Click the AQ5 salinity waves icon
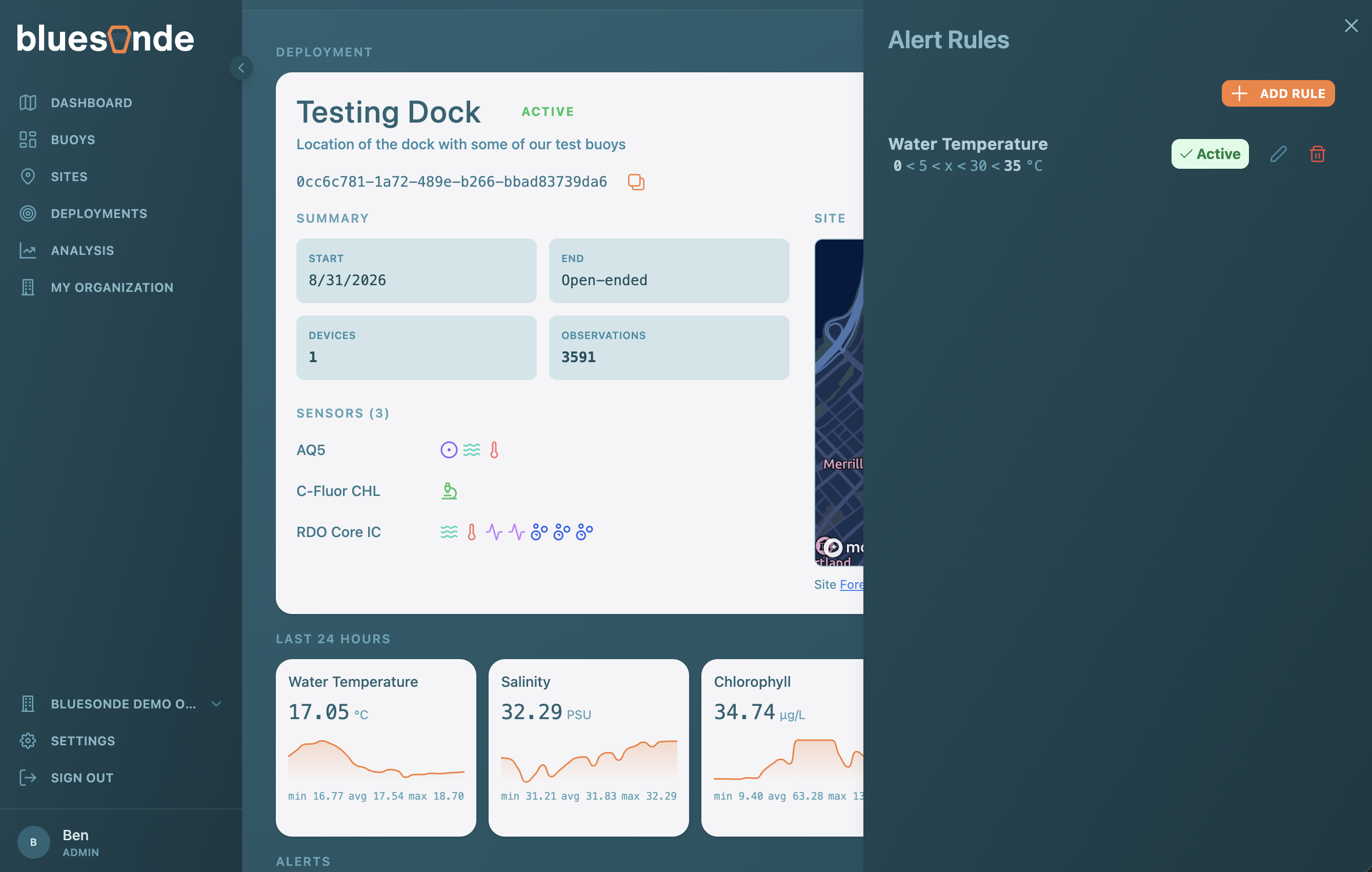1372x872 pixels. pyautogui.click(x=472, y=450)
